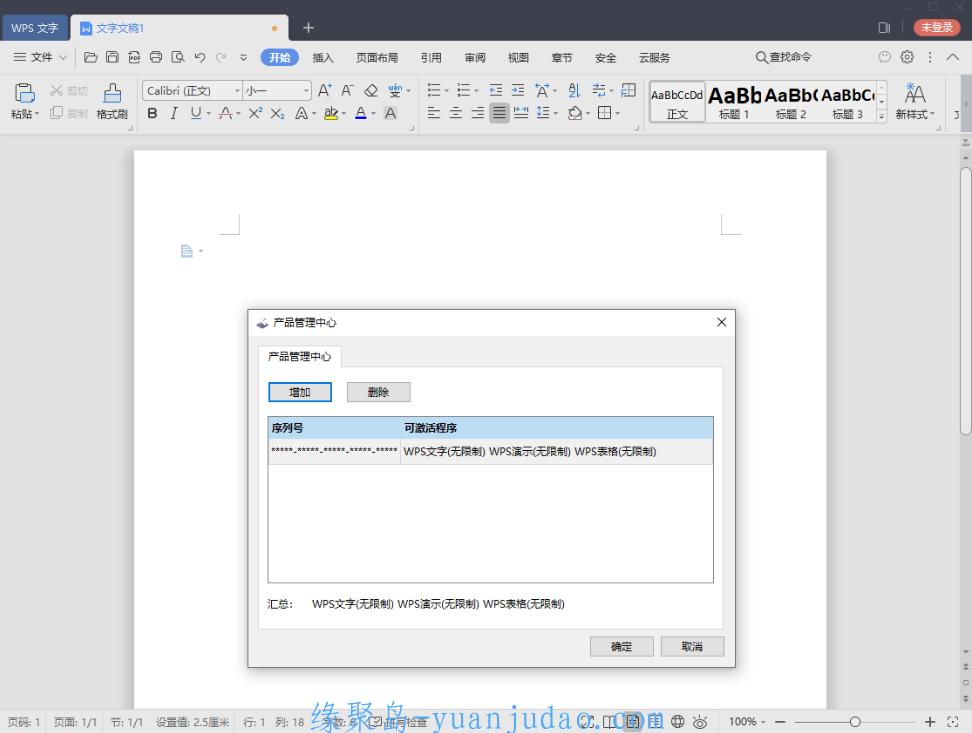Image resolution: width=972 pixels, height=733 pixels.
Task: Confirm with the OK (确定) button
Action: (x=621, y=646)
